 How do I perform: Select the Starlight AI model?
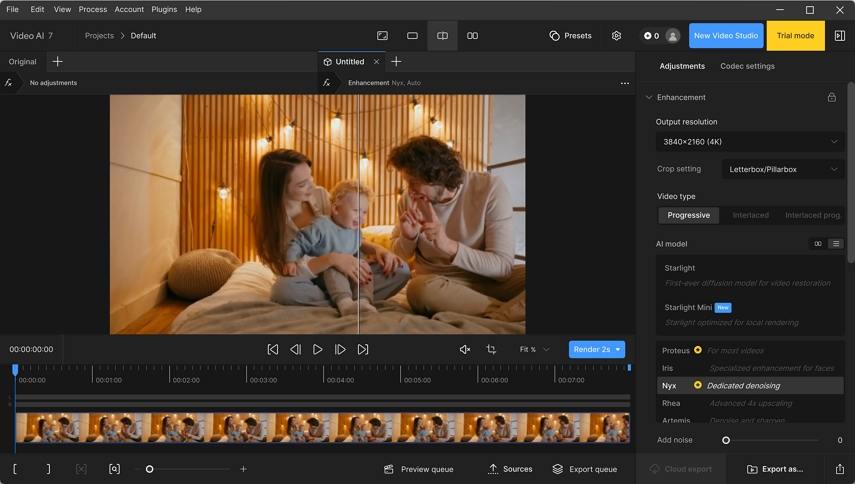coord(749,275)
